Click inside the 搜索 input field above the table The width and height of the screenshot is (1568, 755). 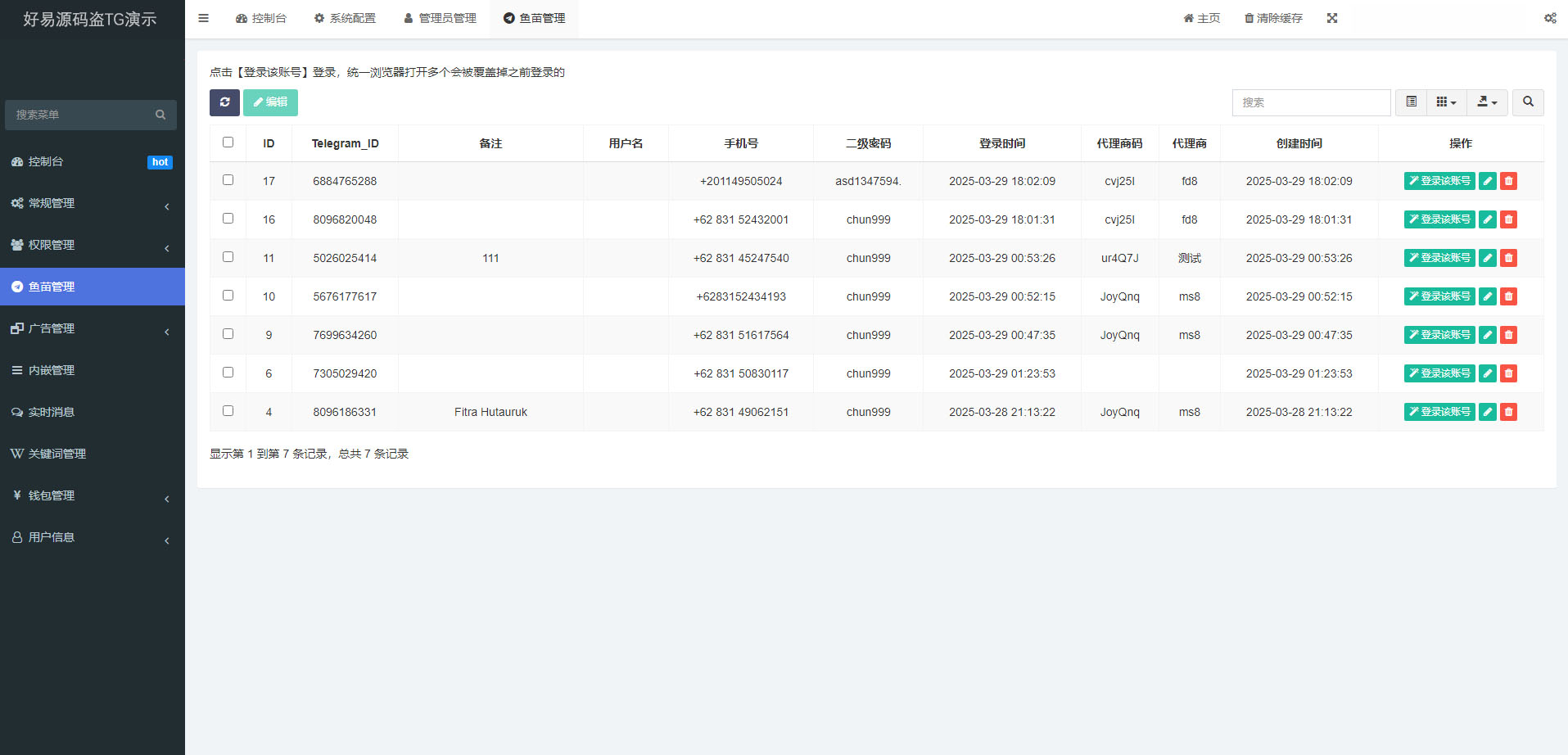[1311, 102]
